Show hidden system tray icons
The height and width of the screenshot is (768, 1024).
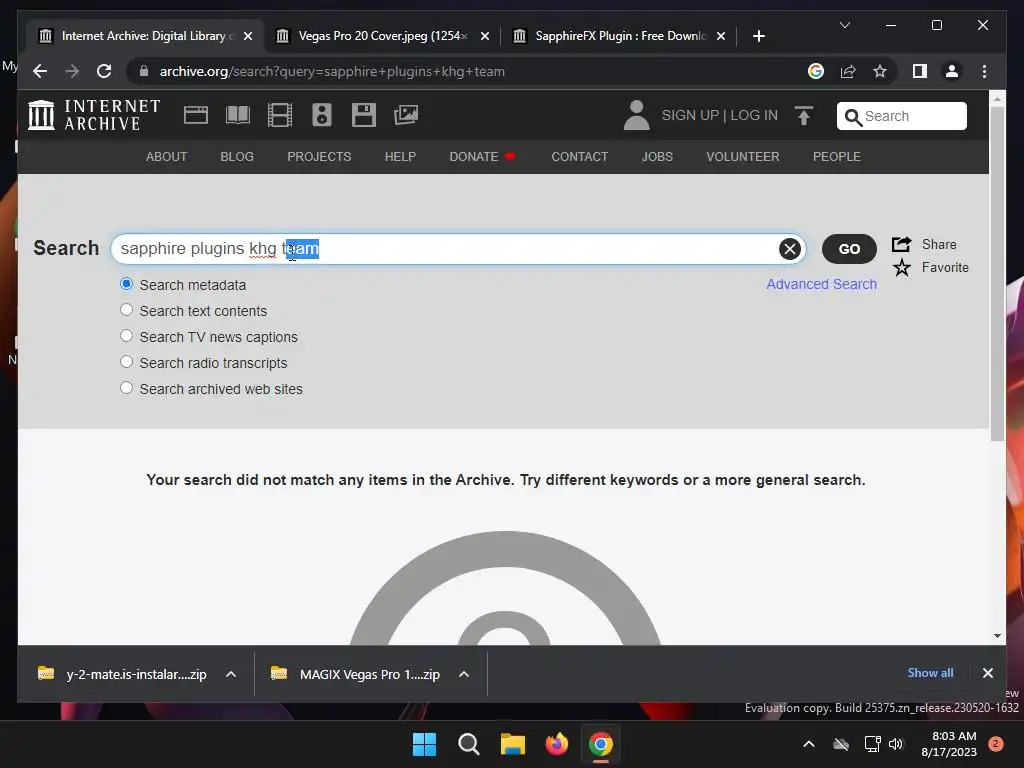pyautogui.click(x=808, y=744)
